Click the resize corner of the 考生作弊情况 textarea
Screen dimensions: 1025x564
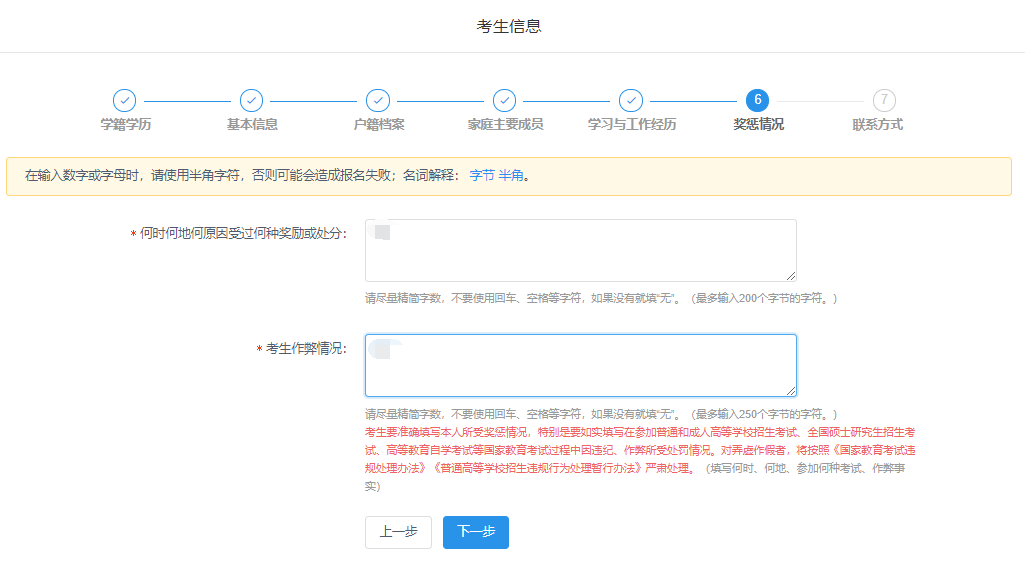click(x=791, y=390)
